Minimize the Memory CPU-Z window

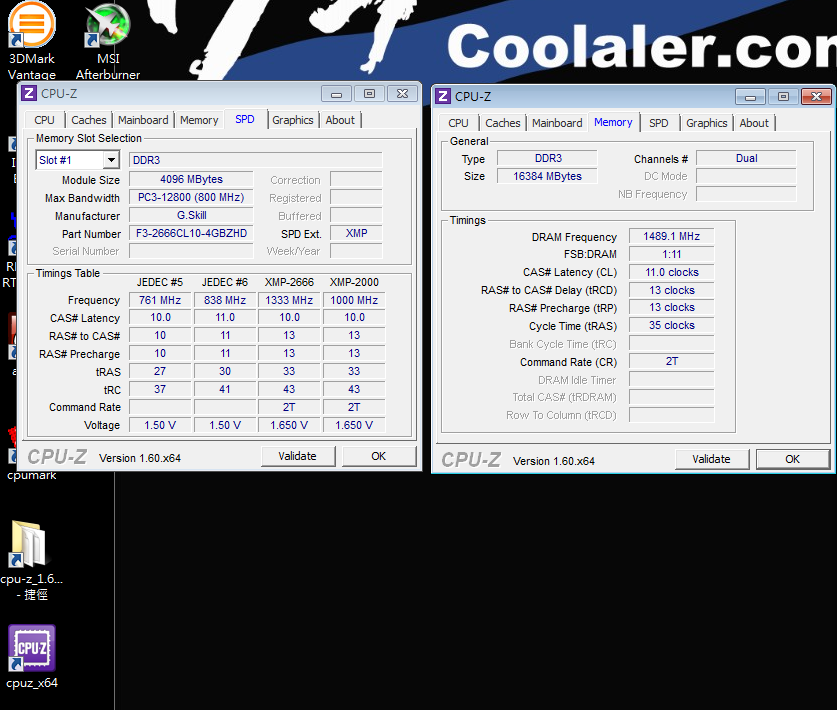[751, 97]
